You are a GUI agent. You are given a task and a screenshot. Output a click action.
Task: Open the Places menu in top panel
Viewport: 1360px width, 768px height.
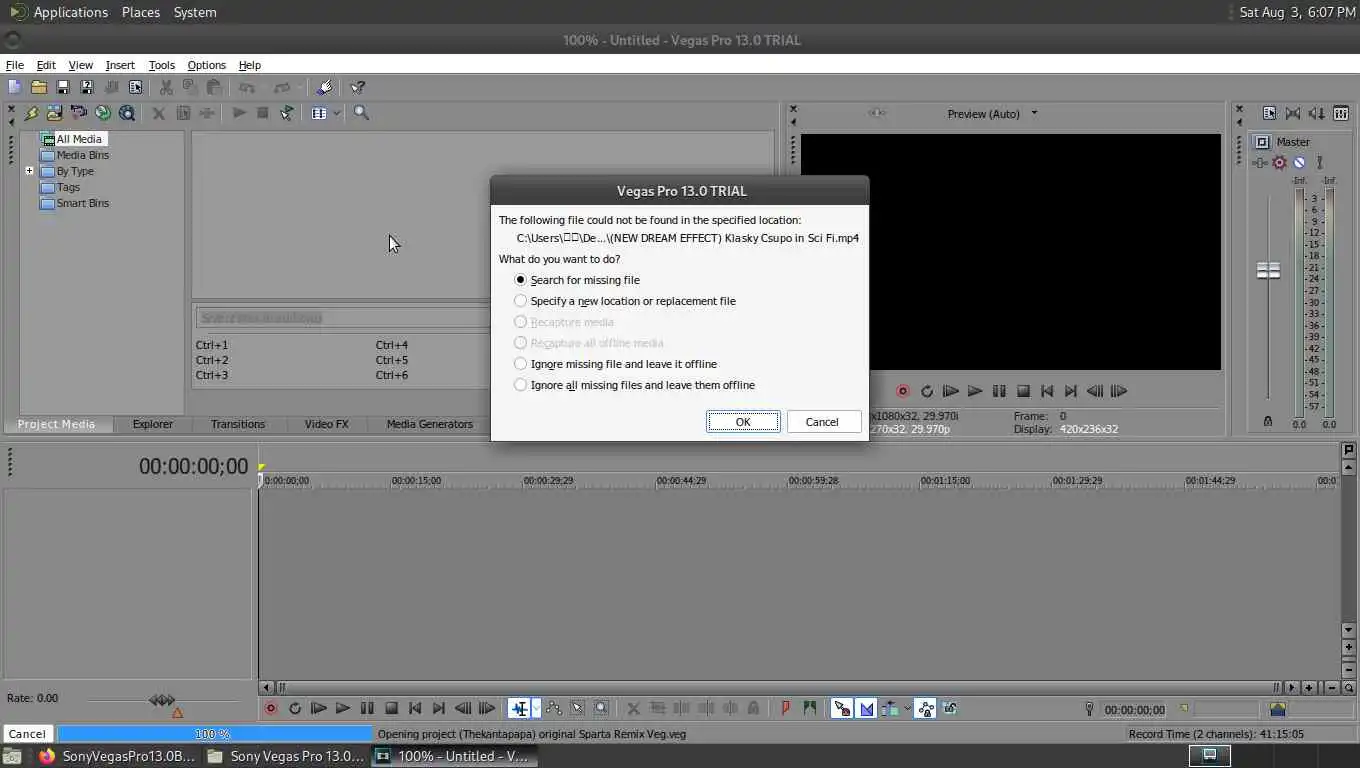coord(141,12)
